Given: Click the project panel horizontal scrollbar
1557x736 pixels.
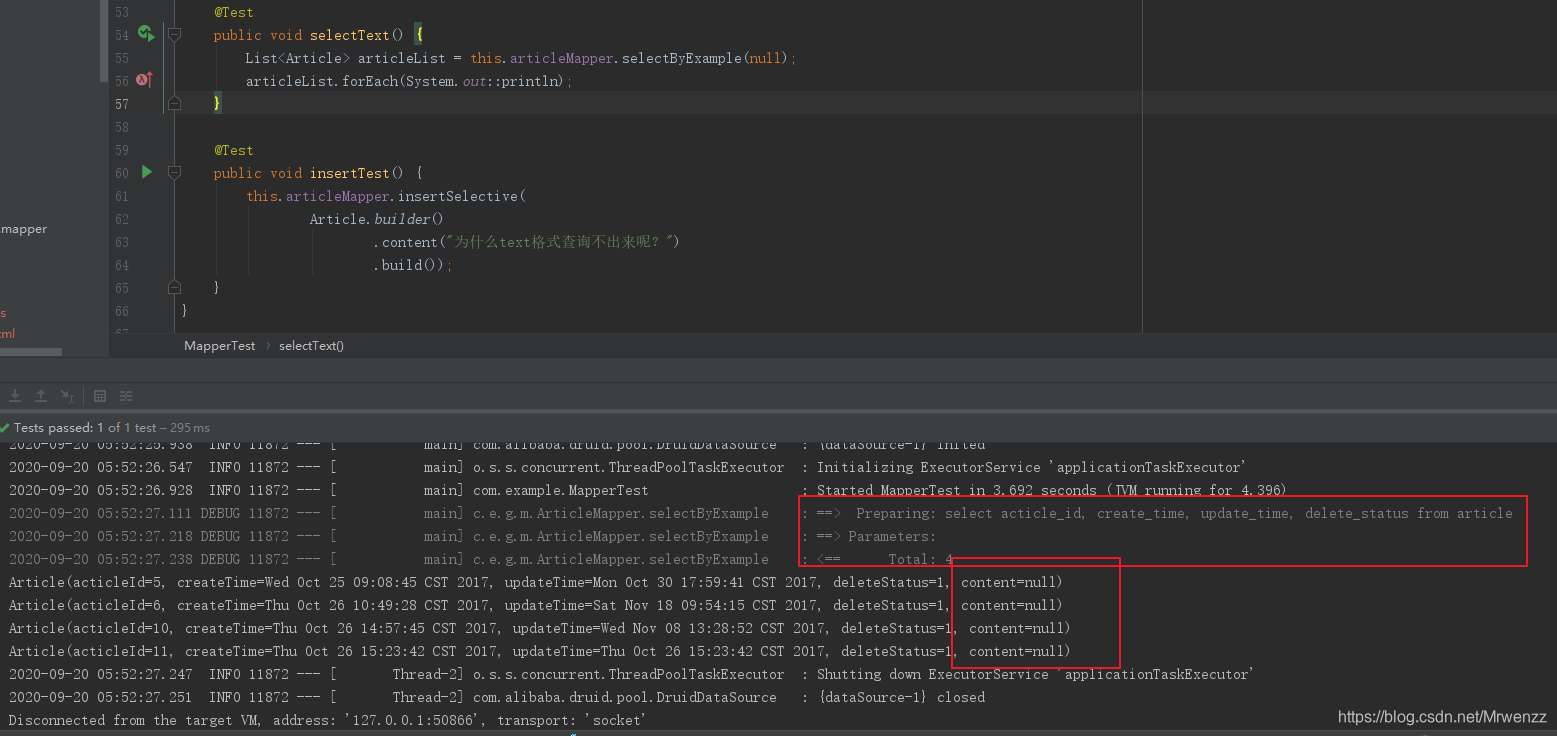Looking at the screenshot, I should click(31, 352).
